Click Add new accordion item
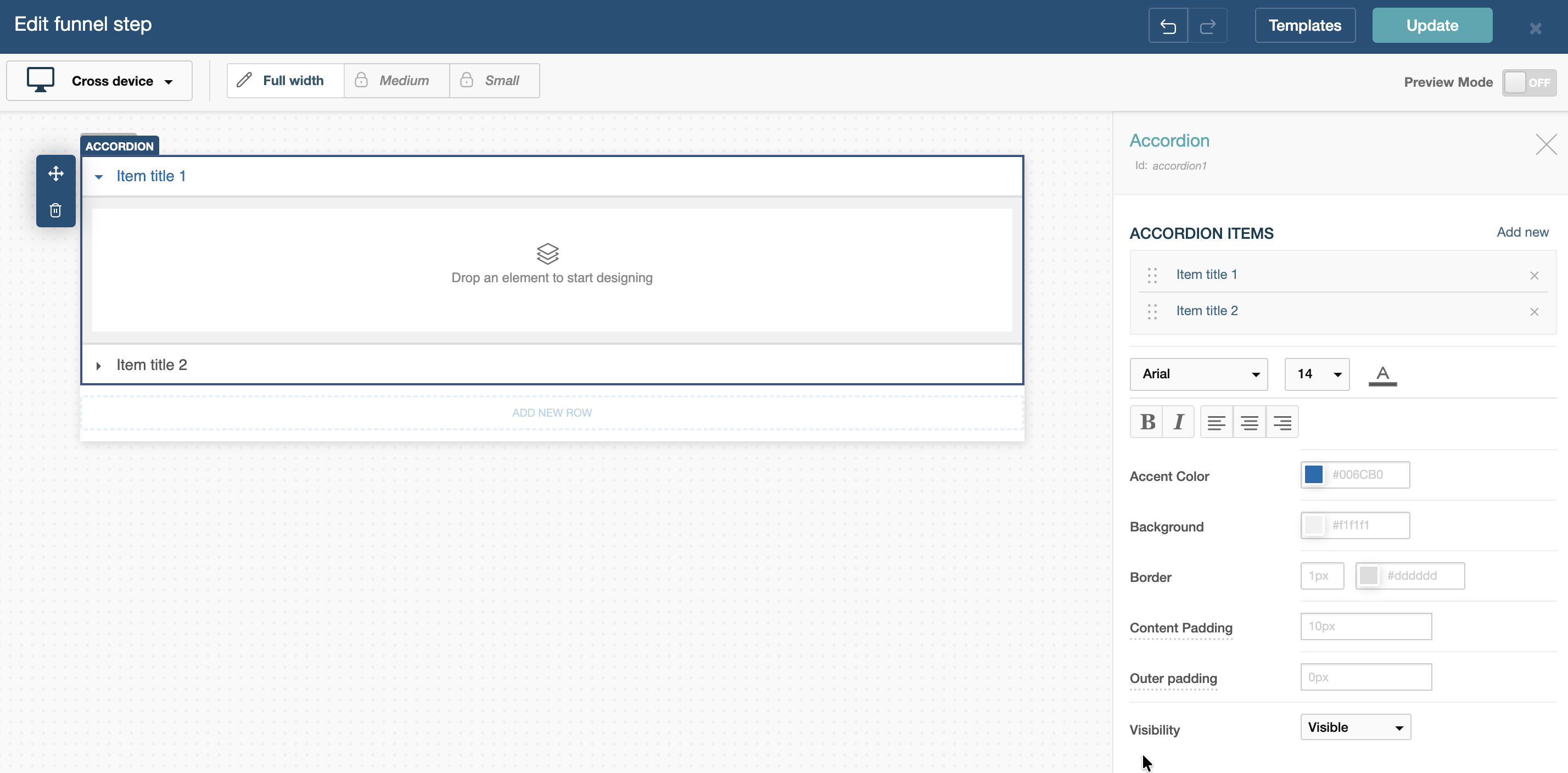 1522,232
